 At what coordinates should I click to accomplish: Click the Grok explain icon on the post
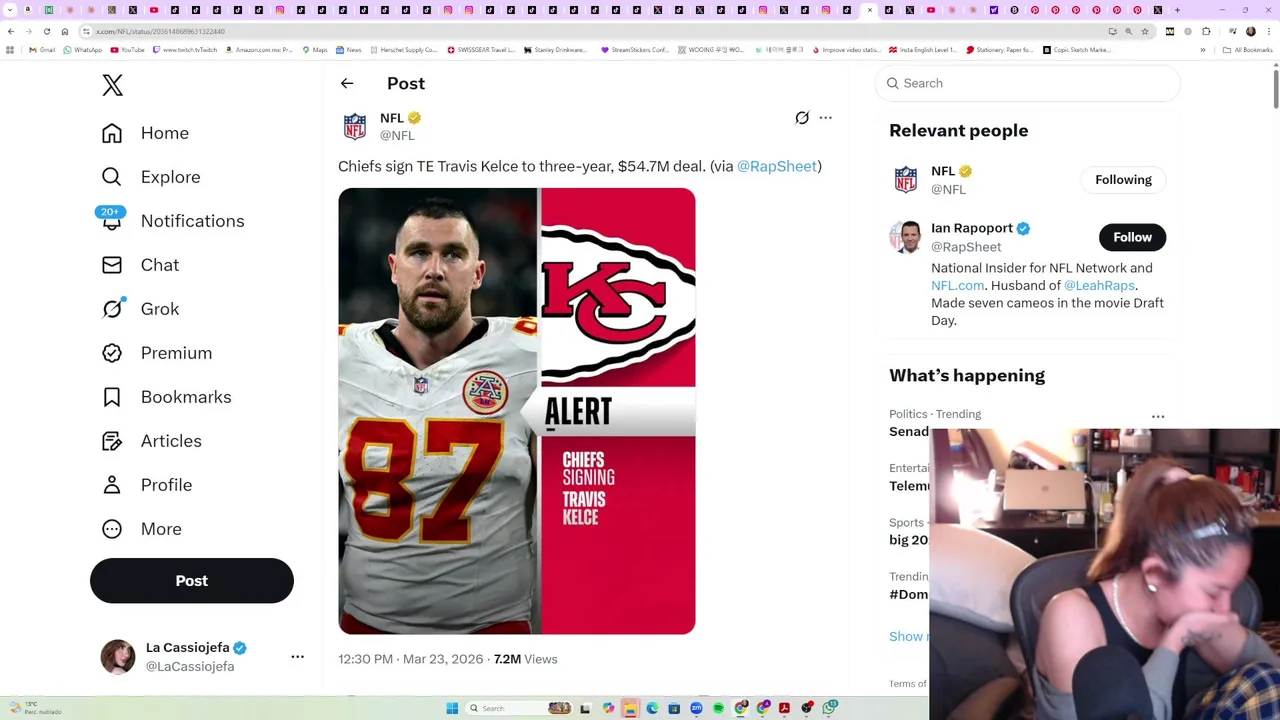(802, 118)
